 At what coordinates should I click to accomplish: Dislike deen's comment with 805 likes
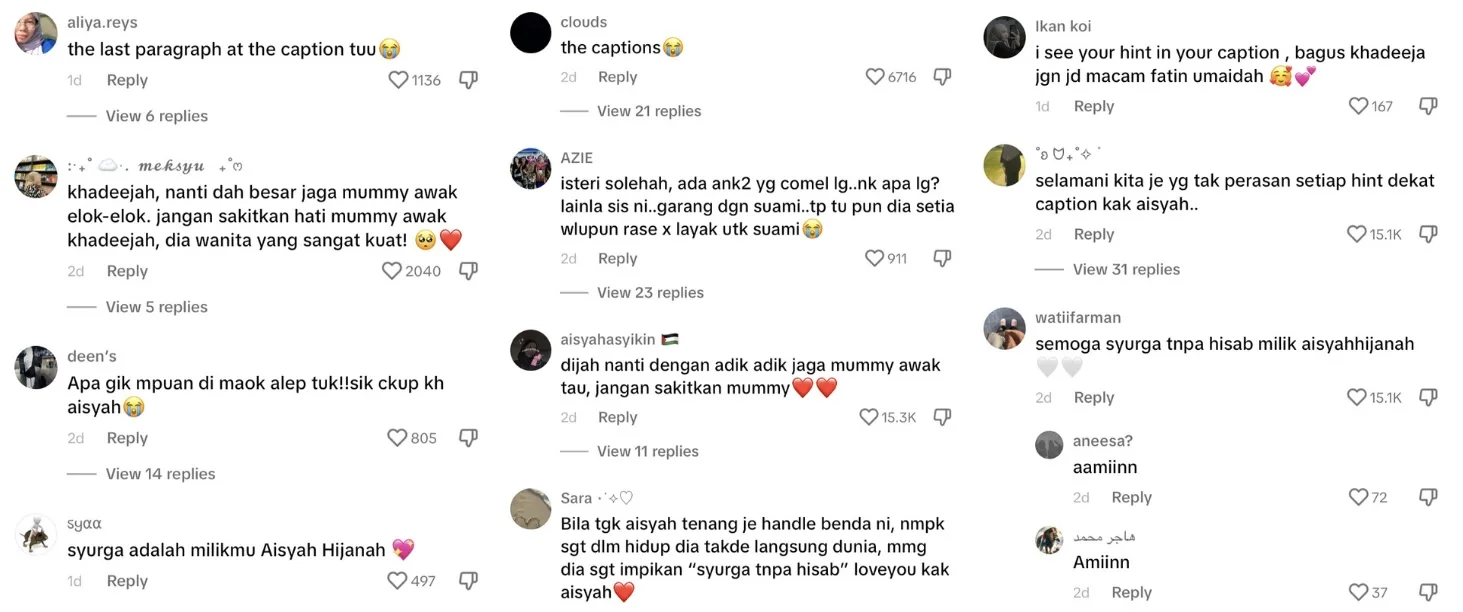[468, 438]
